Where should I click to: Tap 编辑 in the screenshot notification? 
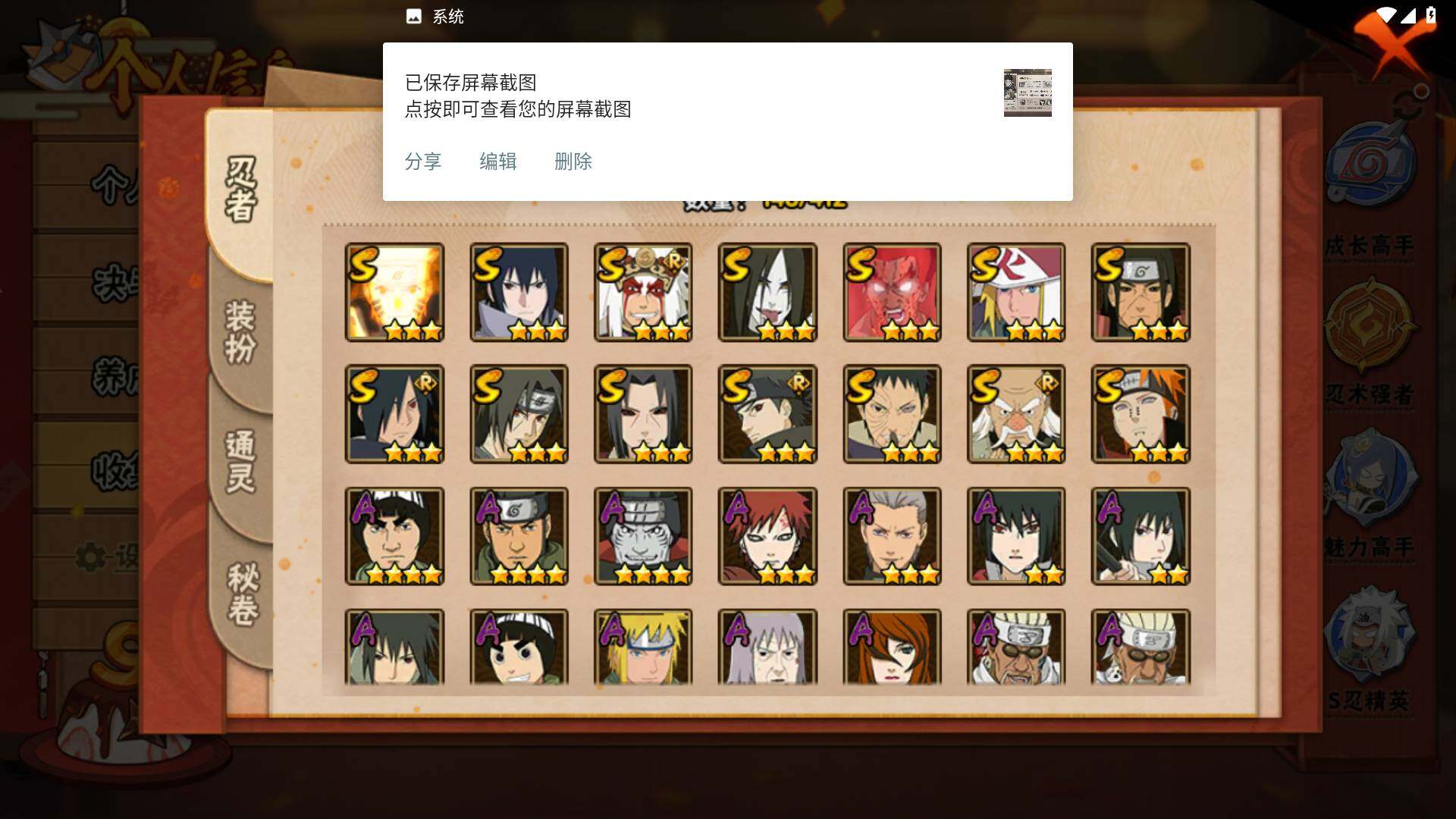pyautogui.click(x=498, y=162)
